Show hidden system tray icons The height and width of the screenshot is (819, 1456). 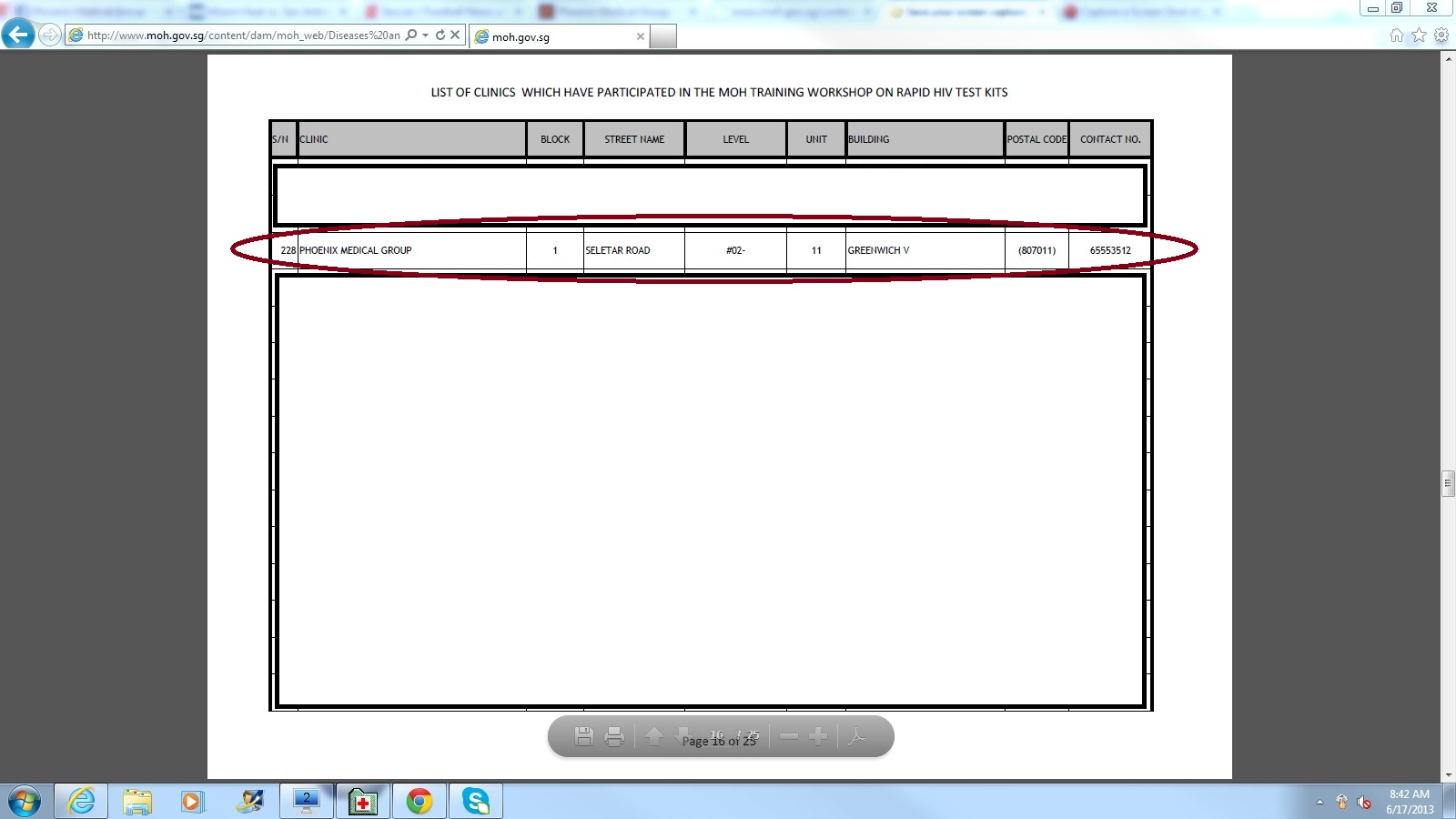click(x=1319, y=802)
